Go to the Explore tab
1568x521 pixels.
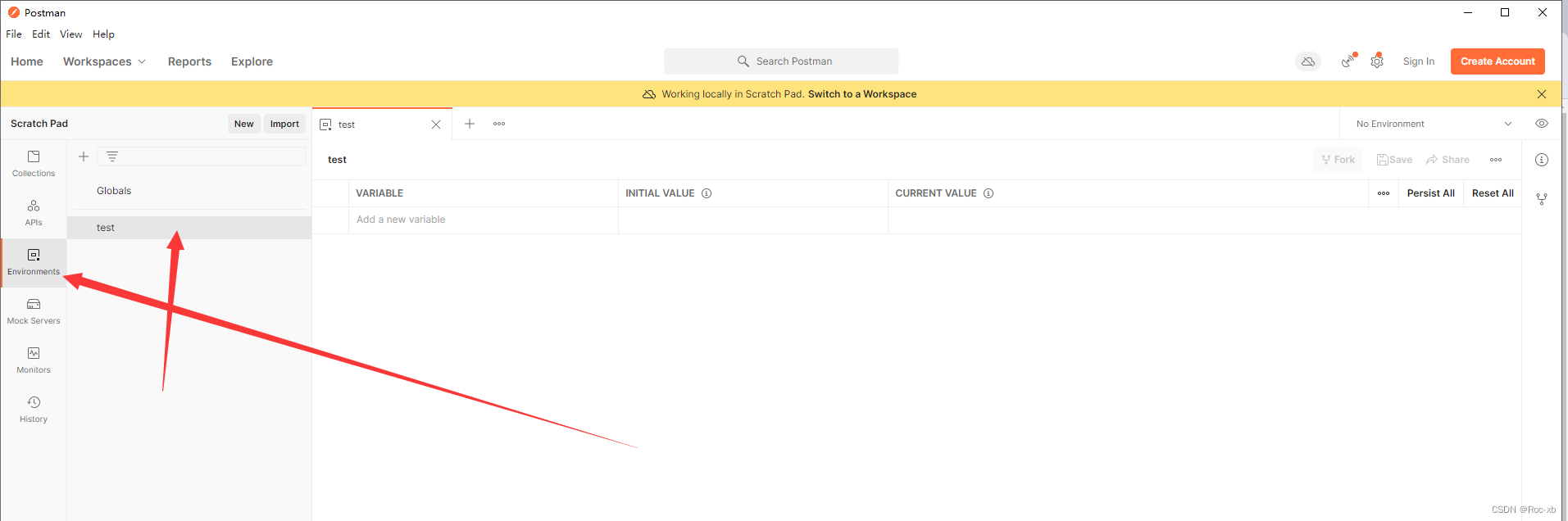tap(252, 61)
